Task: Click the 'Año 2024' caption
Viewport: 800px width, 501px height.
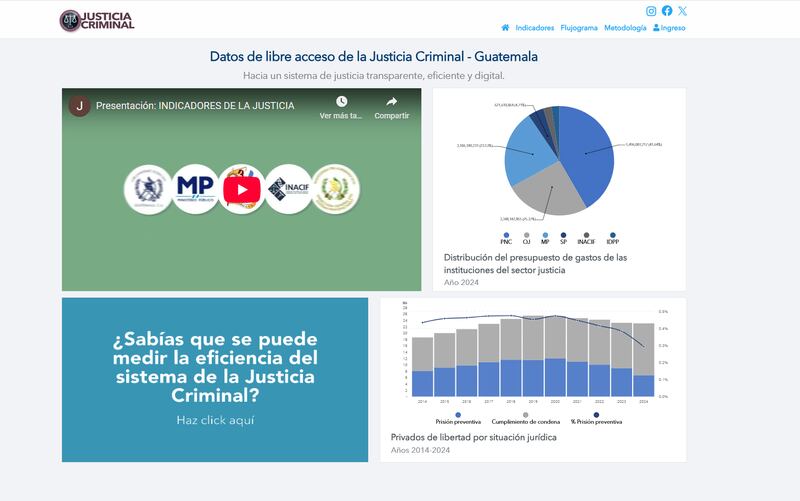Action: point(461,283)
